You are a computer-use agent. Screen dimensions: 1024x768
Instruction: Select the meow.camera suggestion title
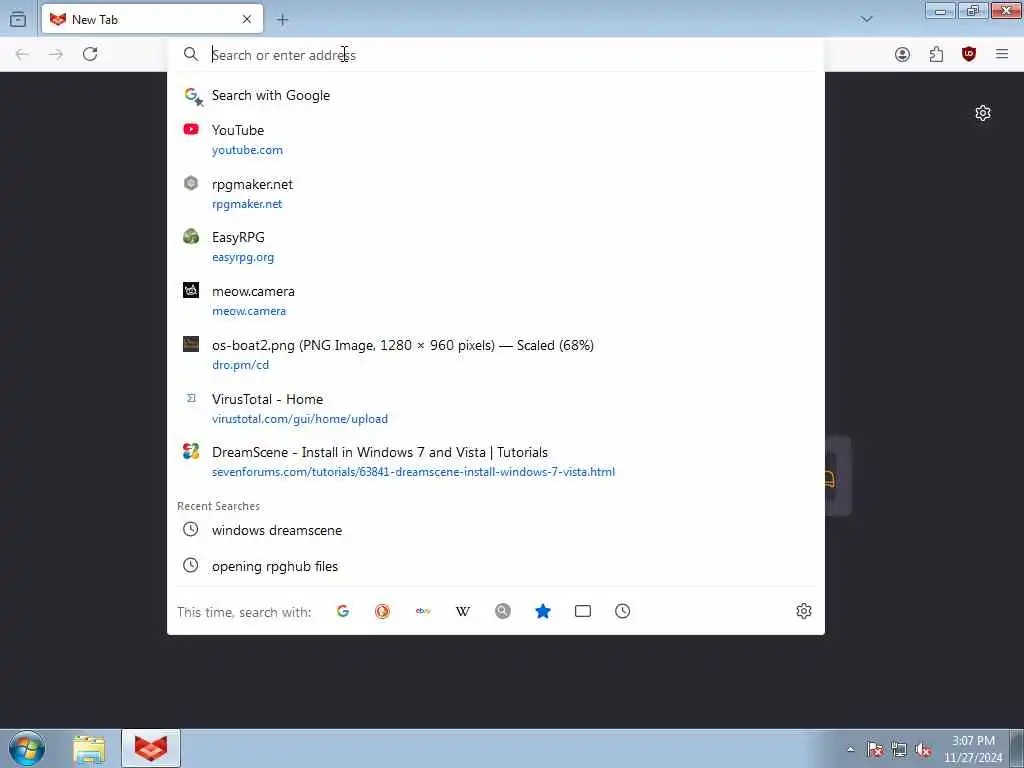[x=253, y=291]
